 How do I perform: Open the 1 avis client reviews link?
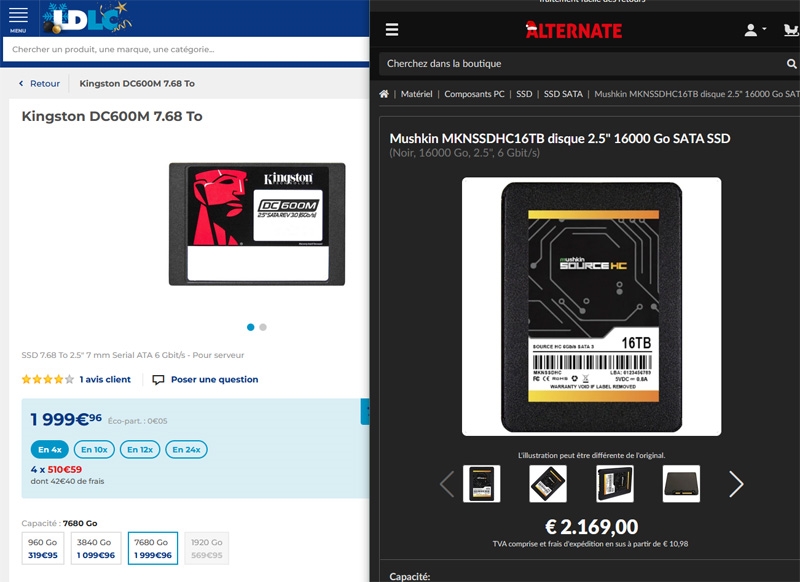[x=105, y=379]
